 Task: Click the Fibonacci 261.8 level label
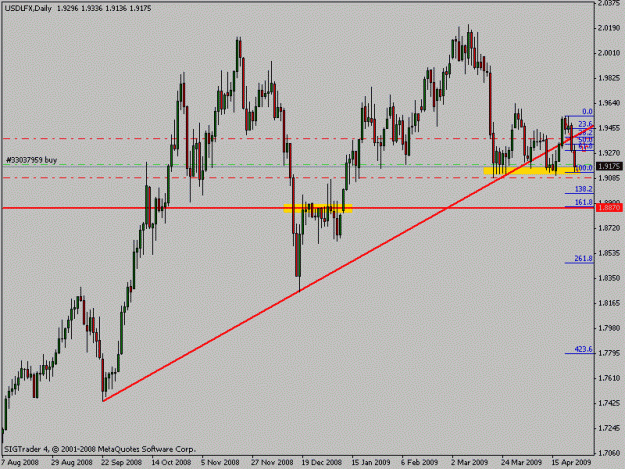(x=584, y=259)
